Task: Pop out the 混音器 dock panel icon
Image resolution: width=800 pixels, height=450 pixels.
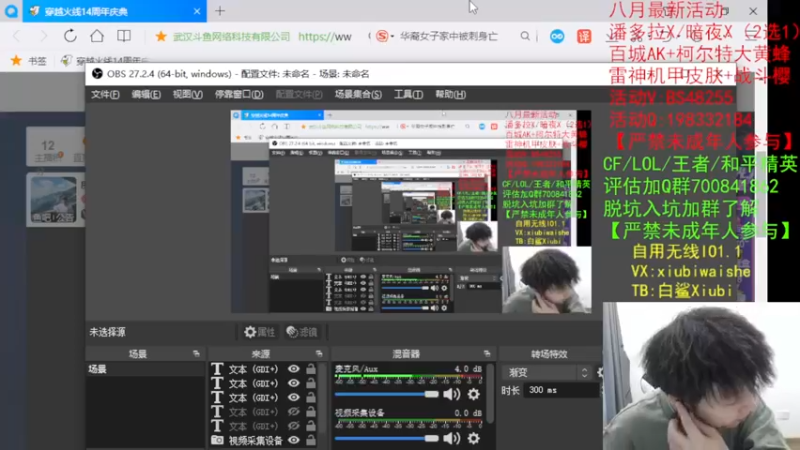Action: tap(487, 354)
